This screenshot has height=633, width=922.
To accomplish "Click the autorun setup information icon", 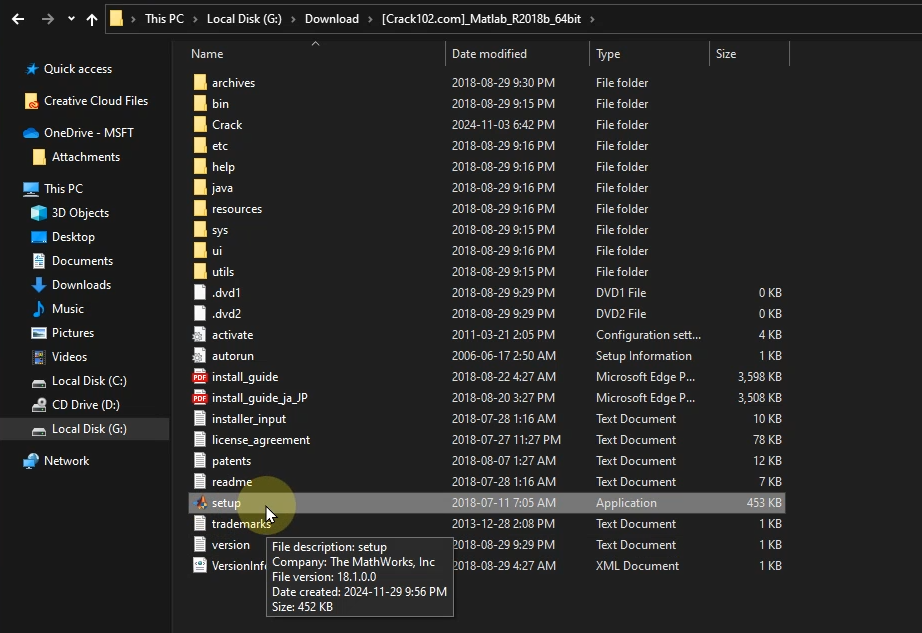I will [200, 356].
